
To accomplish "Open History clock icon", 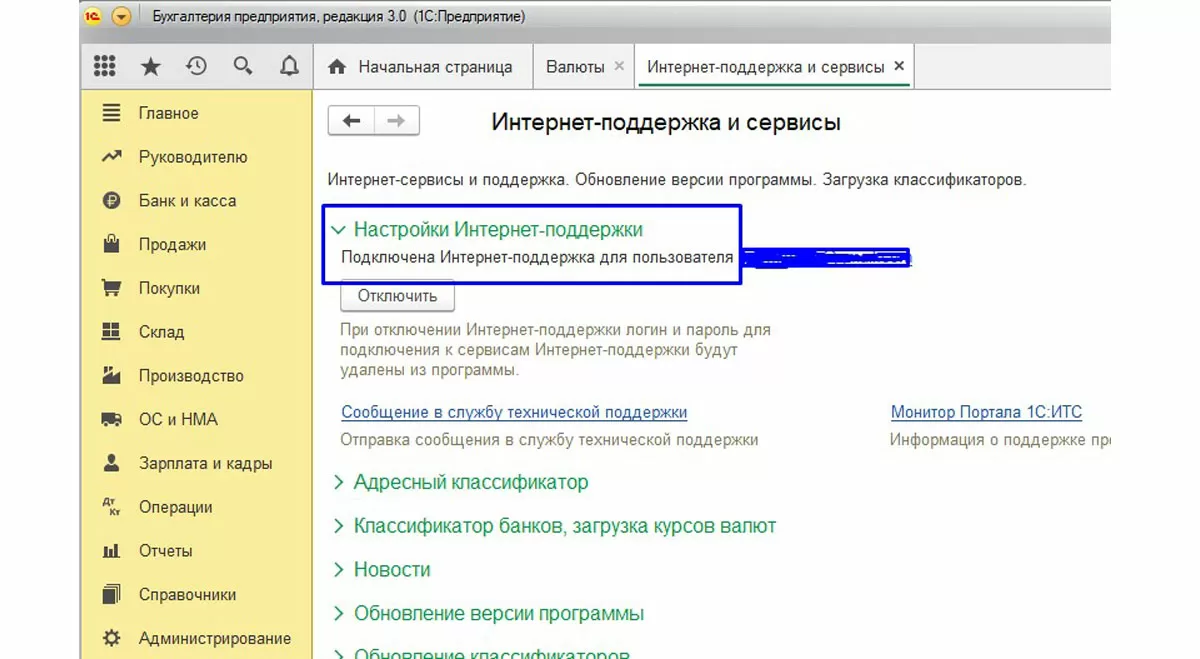I will pyautogui.click(x=196, y=67).
